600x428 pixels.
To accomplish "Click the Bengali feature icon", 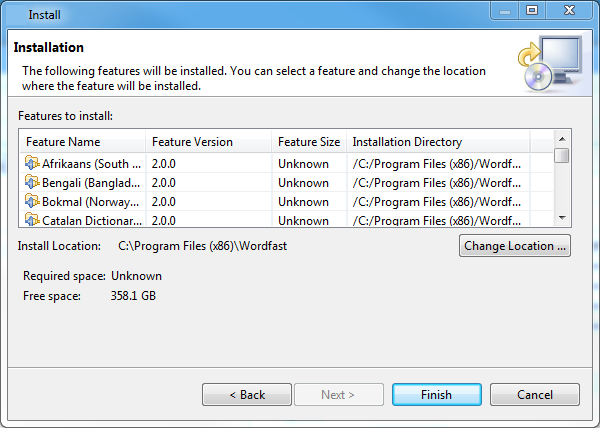I will coord(32,182).
